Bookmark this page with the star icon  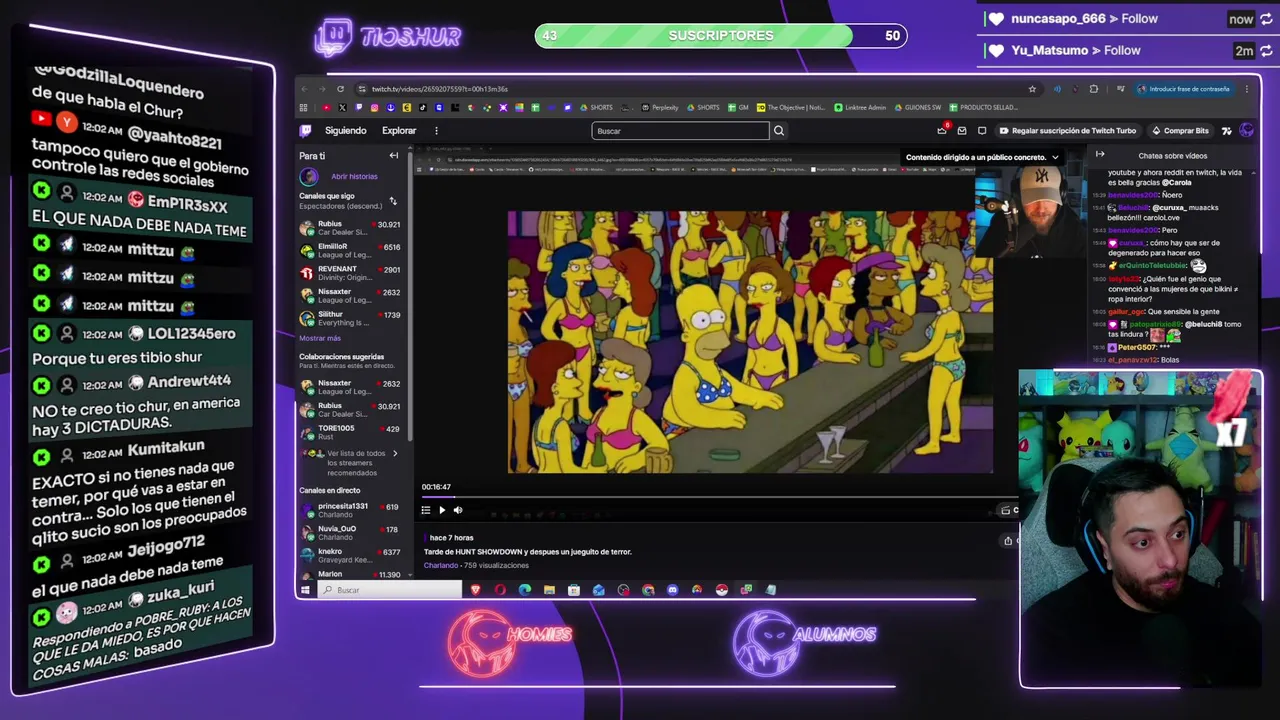(x=1032, y=89)
